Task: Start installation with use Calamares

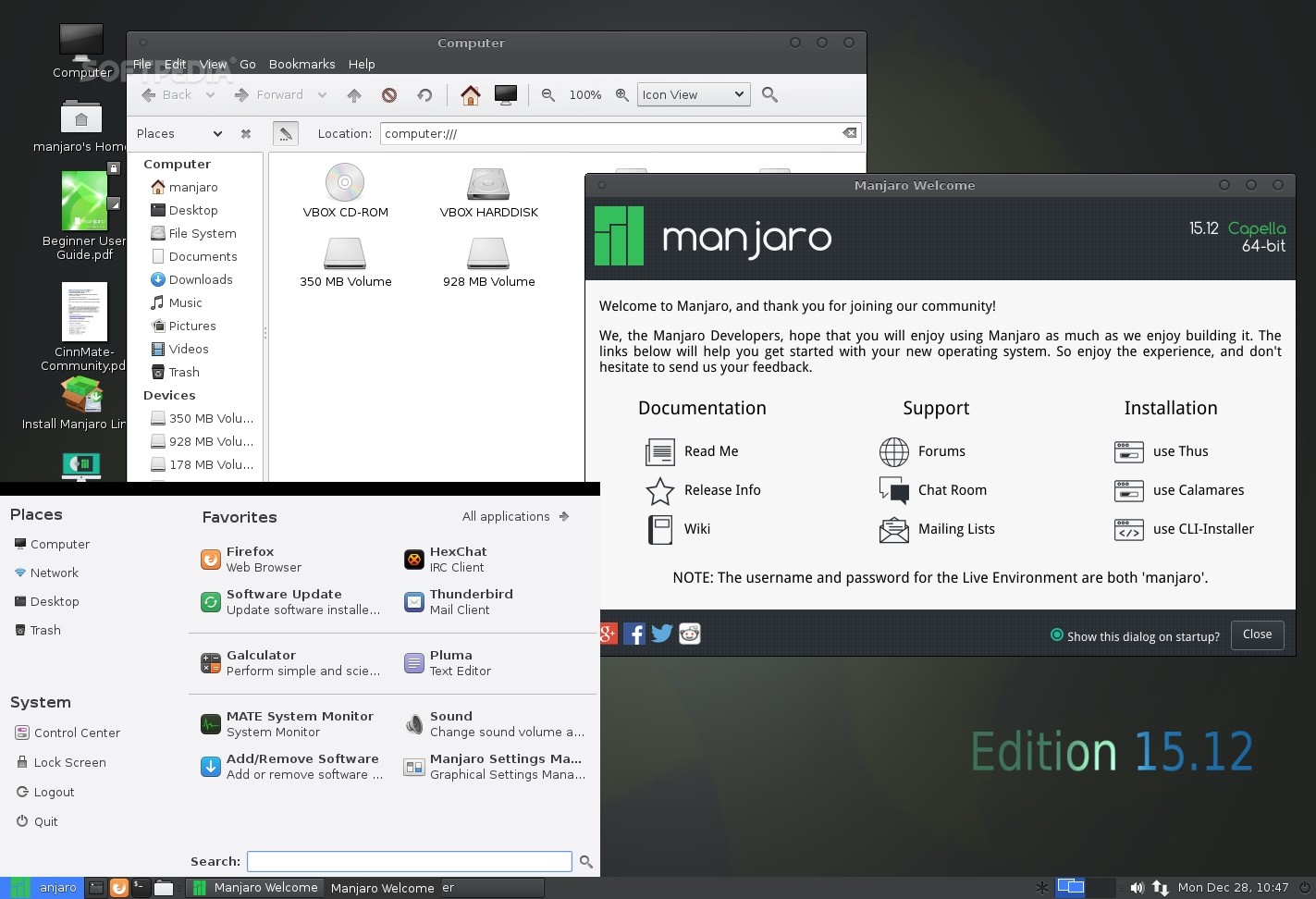Action: [1180, 490]
